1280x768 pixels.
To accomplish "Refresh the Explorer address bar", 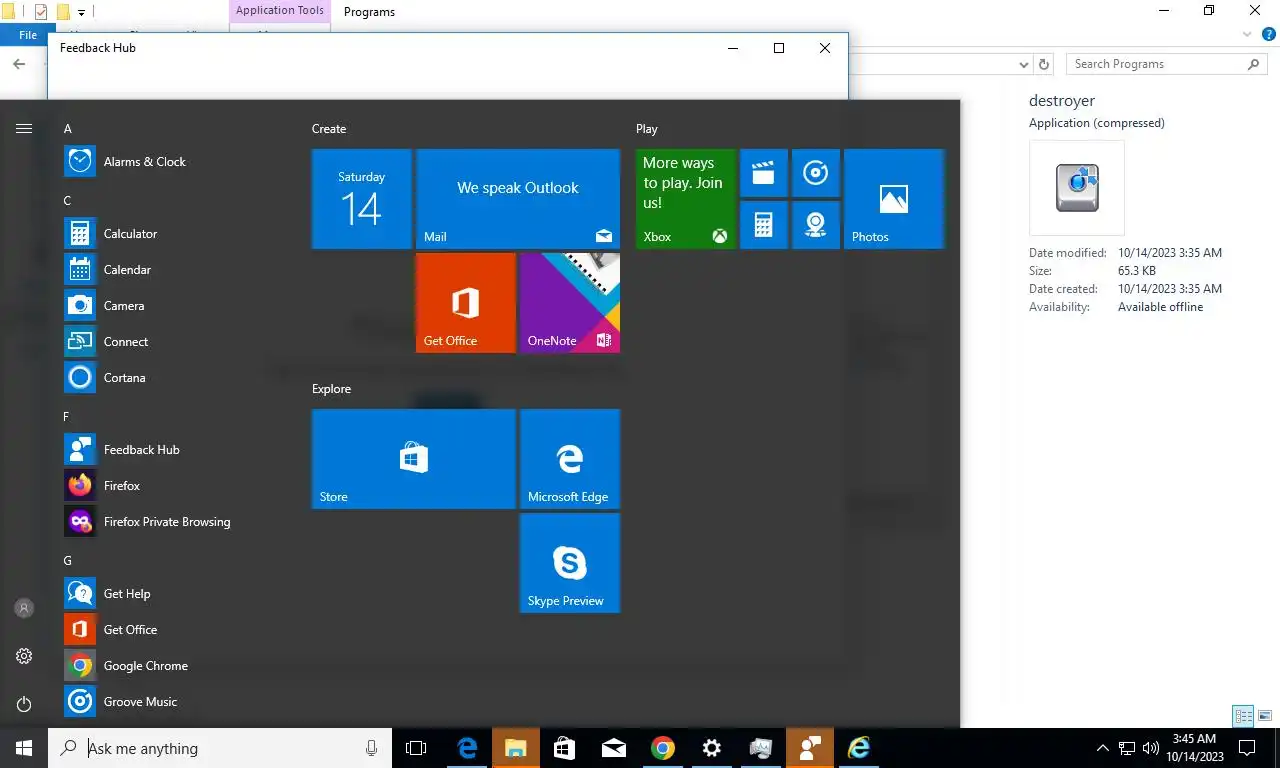I will click(1044, 64).
